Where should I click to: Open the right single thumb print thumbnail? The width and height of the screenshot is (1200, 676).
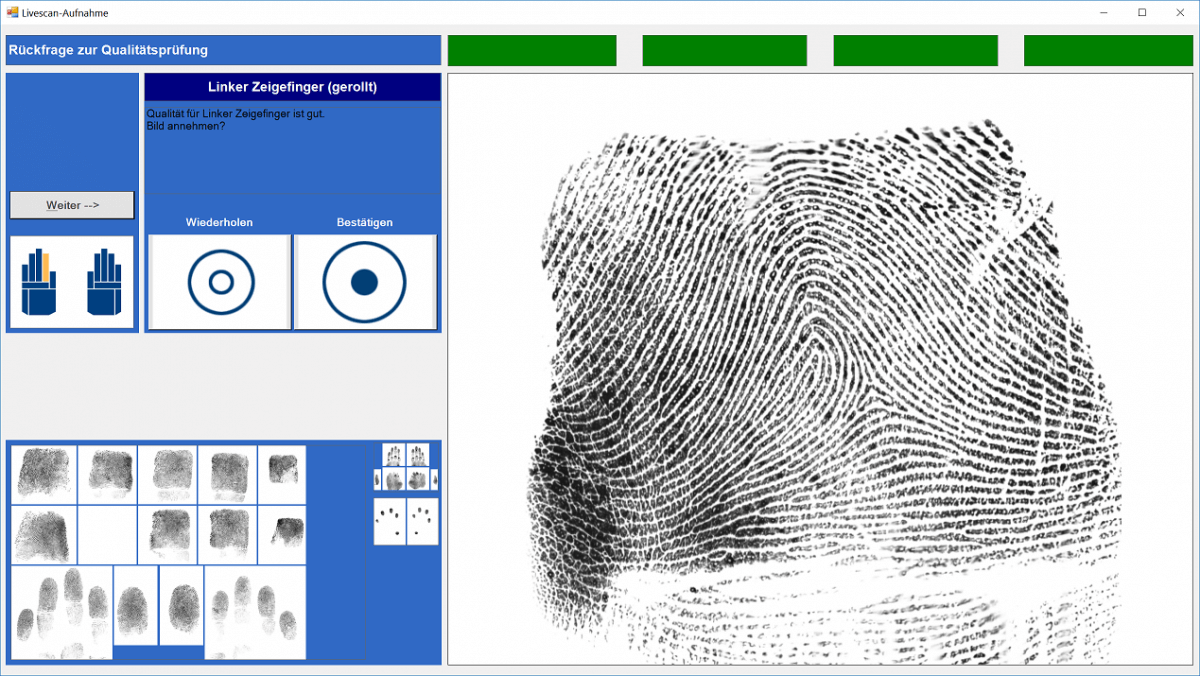click(x=181, y=605)
